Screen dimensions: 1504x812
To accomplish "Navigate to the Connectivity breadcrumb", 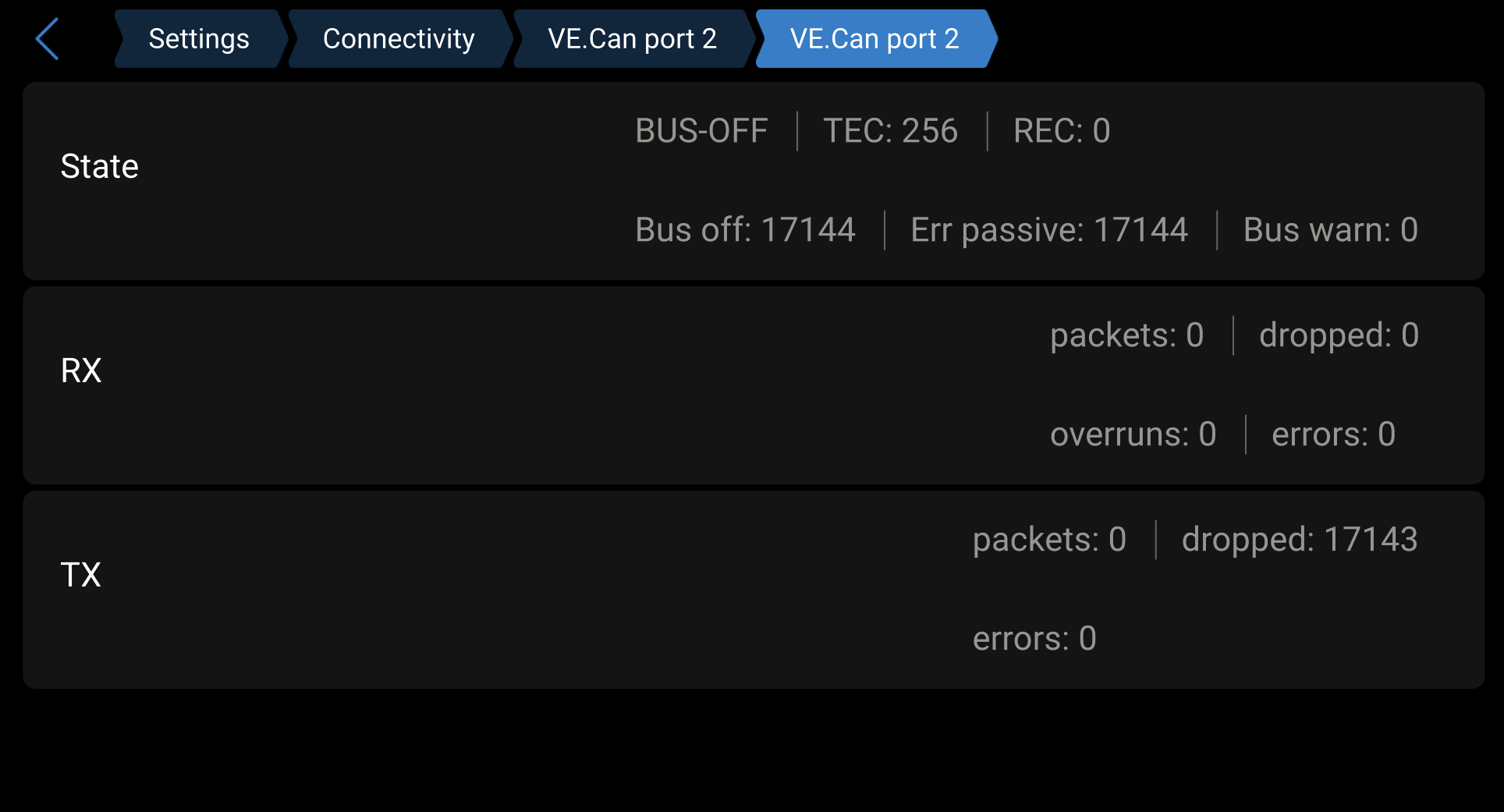I will (399, 39).
